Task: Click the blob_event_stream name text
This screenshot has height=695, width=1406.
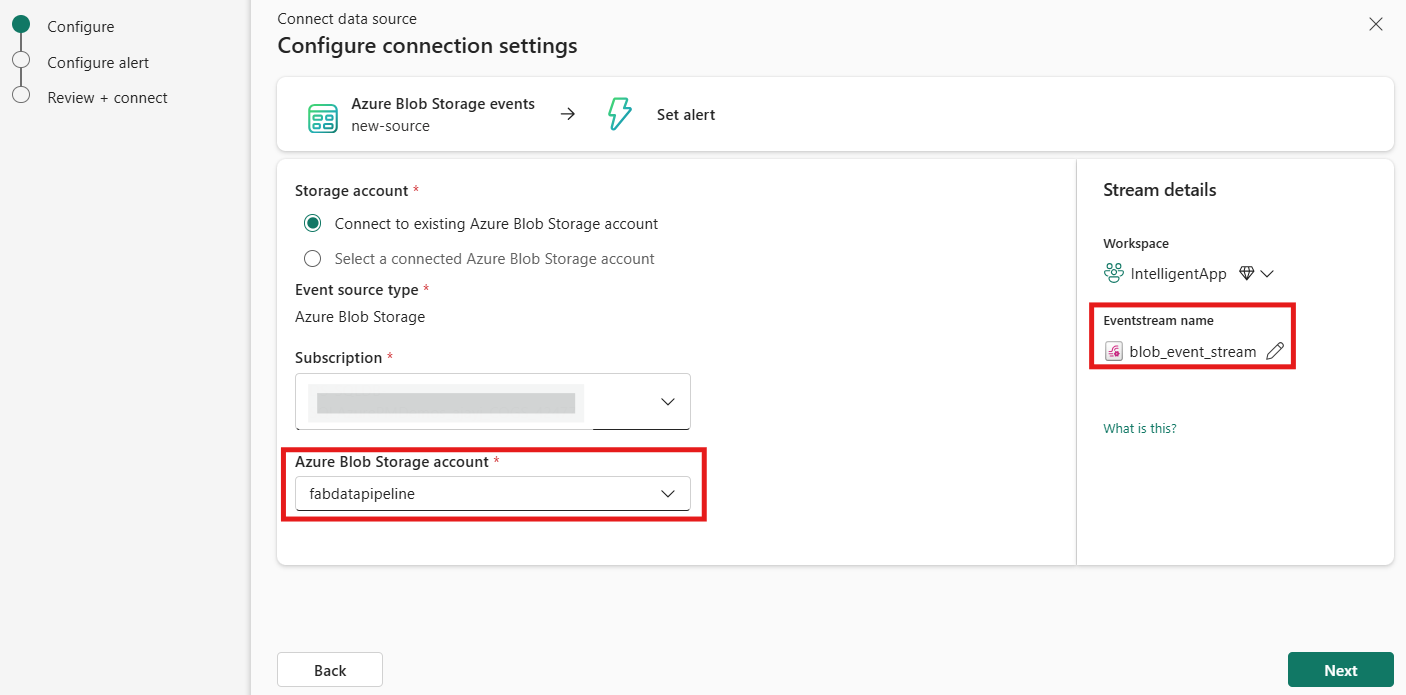Action: point(1193,352)
